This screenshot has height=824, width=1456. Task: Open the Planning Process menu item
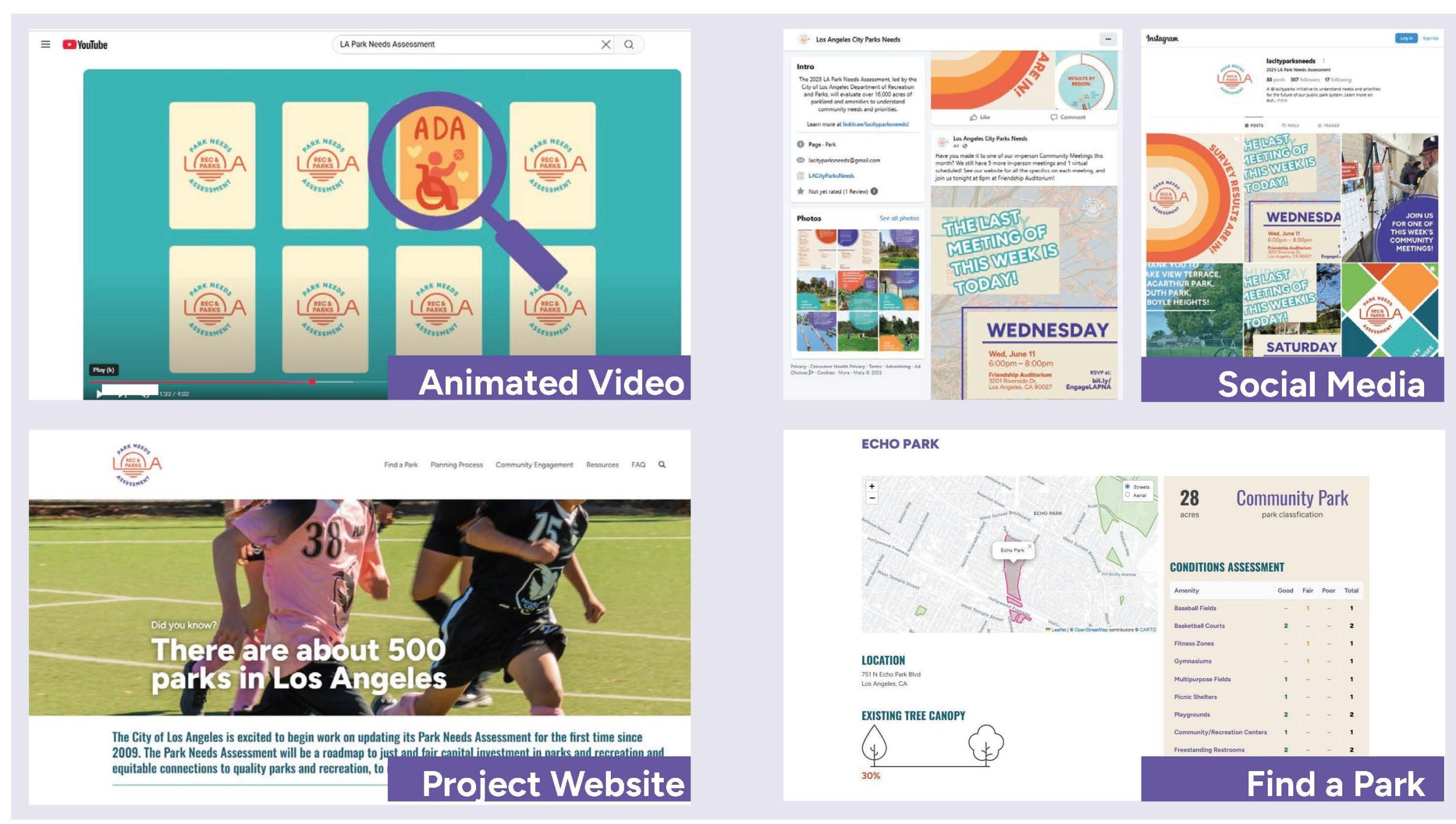456,465
